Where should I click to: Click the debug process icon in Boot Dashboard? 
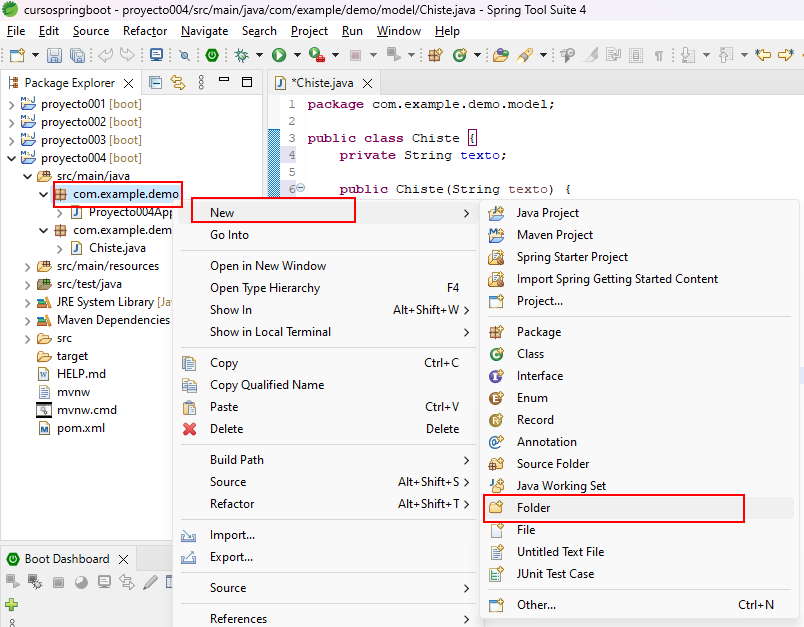(35, 582)
